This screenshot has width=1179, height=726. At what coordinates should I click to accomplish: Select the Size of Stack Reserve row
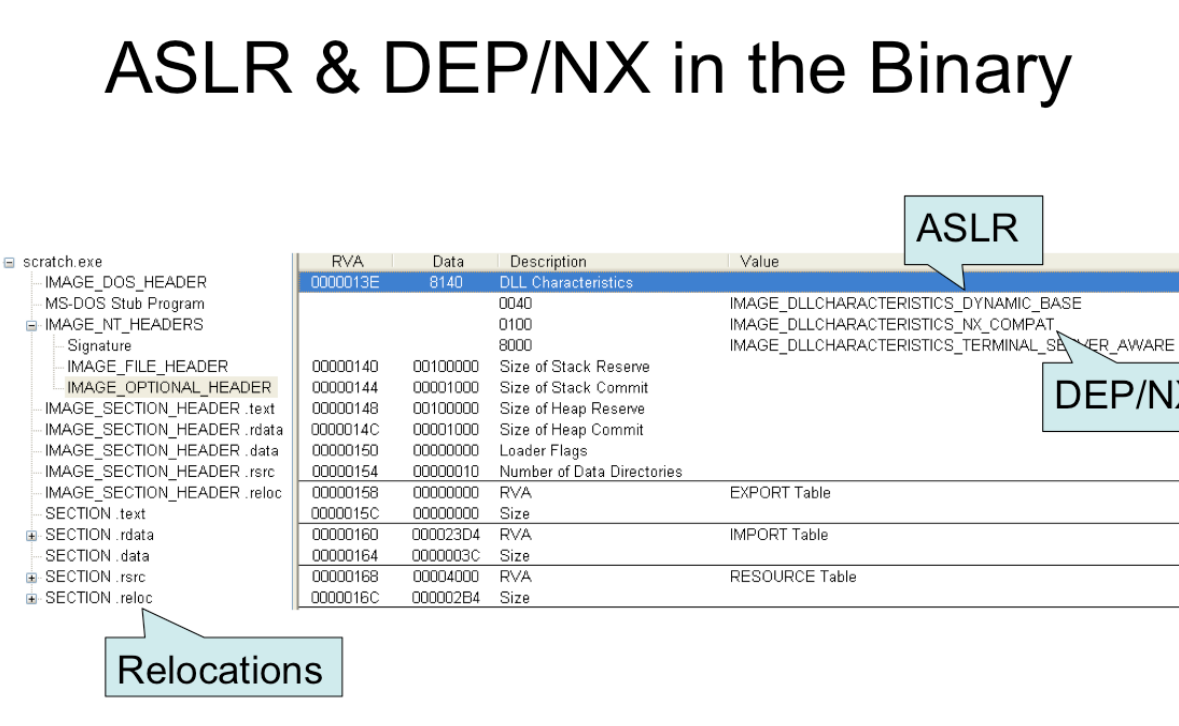tap(574, 367)
